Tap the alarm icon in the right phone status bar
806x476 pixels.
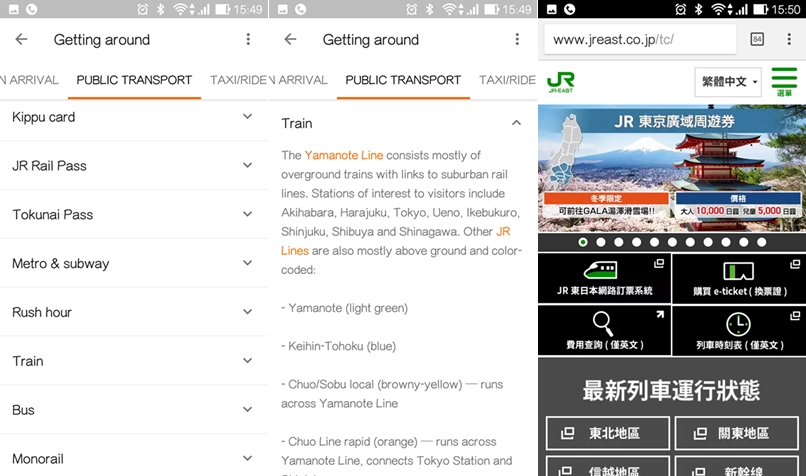coord(680,9)
